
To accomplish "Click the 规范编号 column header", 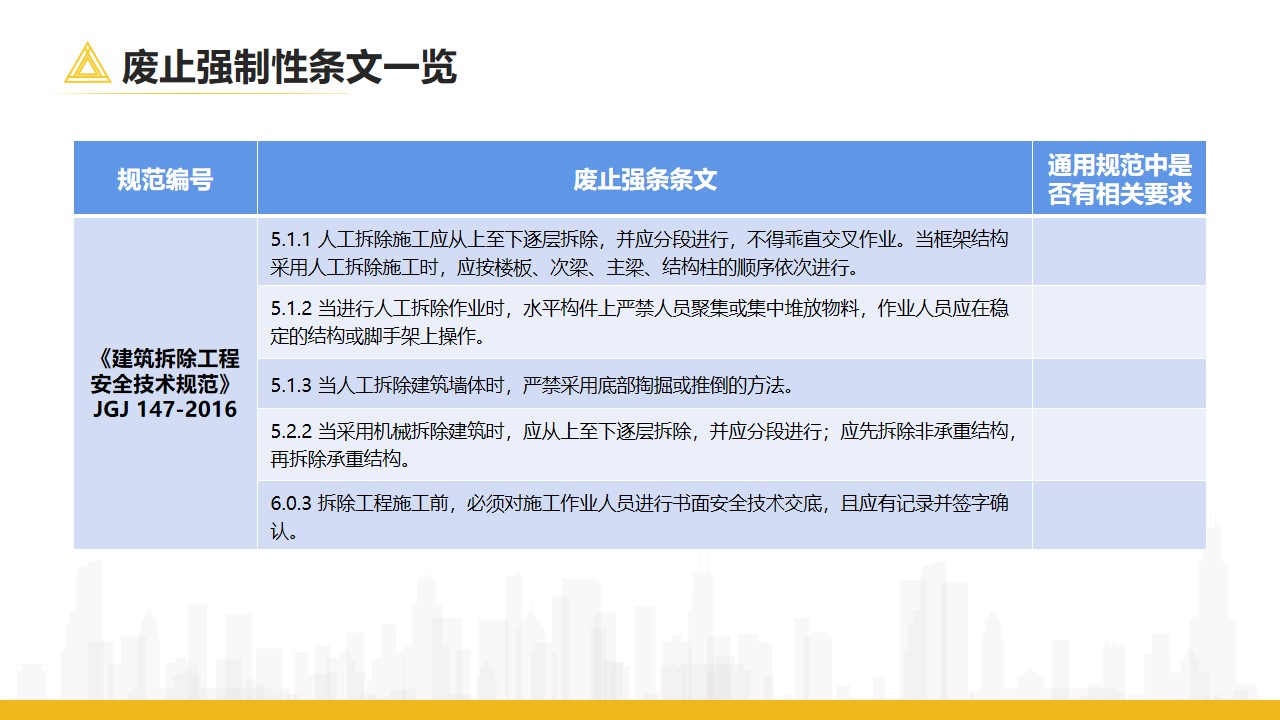I will point(165,179).
